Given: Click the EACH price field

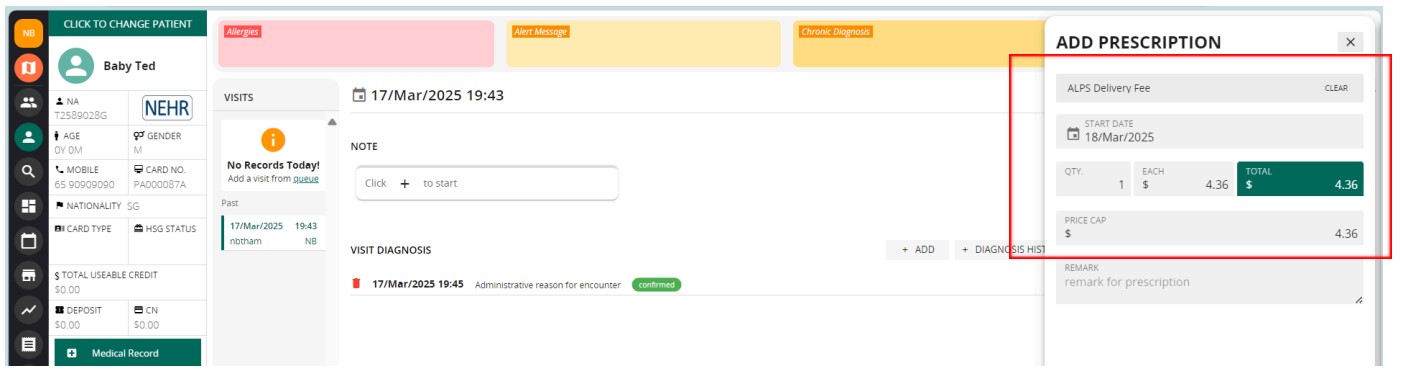Looking at the screenshot, I should [x=1184, y=179].
